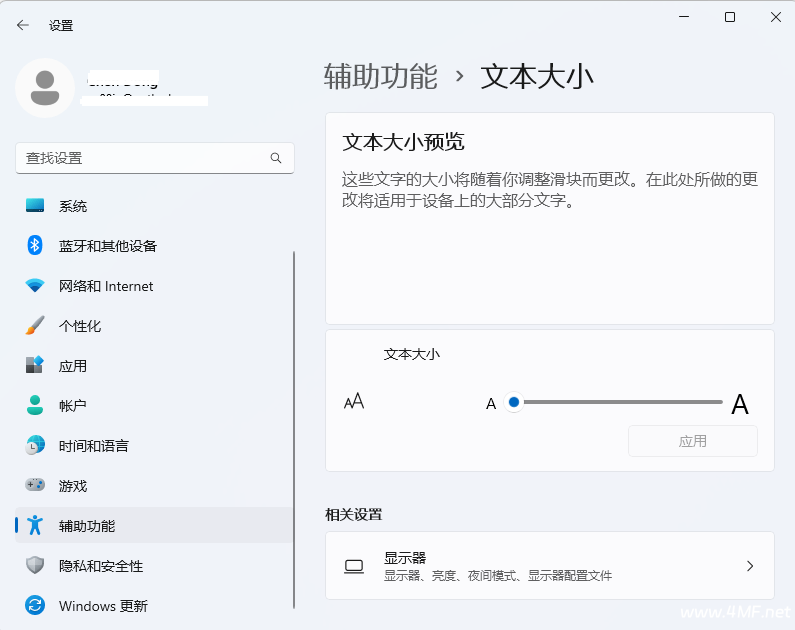Click the 文本大小 slider handle
Image resolution: width=795 pixels, height=630 pixels.
[514, 402]
